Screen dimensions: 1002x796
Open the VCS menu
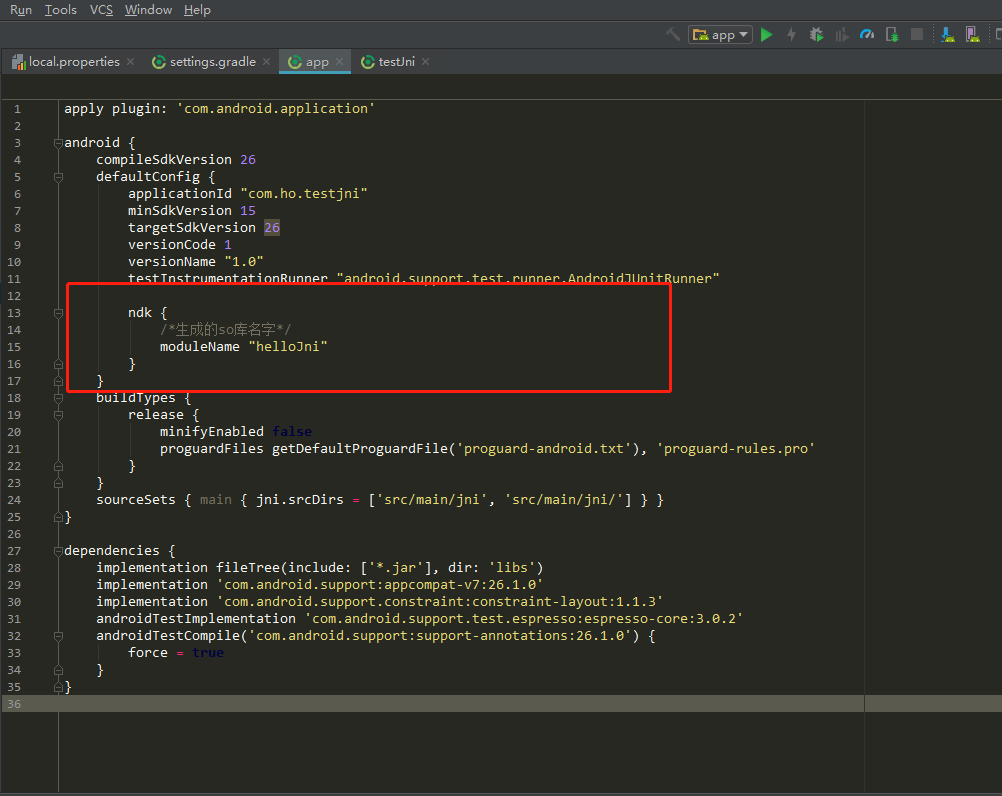(x=101, y=10)
